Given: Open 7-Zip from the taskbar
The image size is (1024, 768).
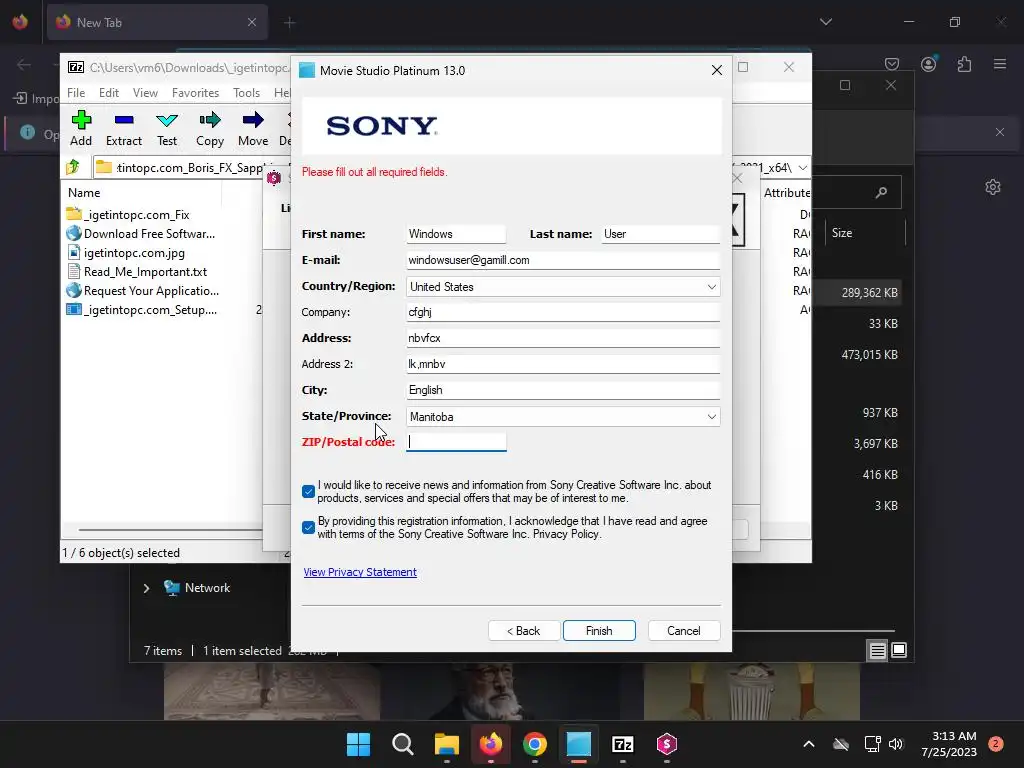Looking at the screenshot, I should coord(622,744).
